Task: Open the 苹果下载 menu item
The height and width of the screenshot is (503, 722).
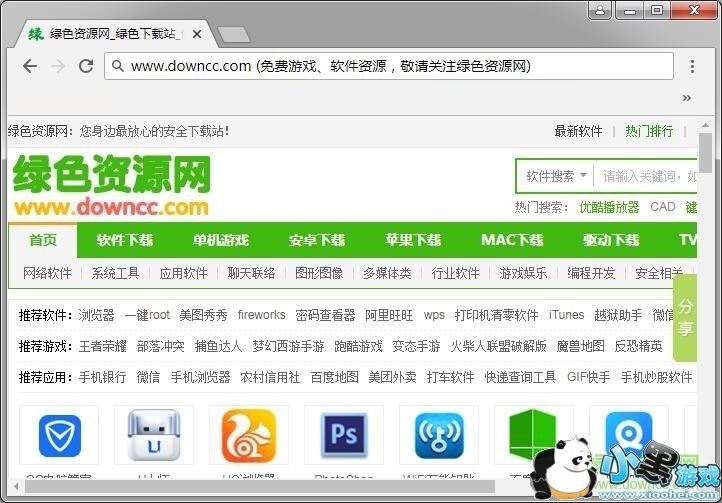Action: 413,240
